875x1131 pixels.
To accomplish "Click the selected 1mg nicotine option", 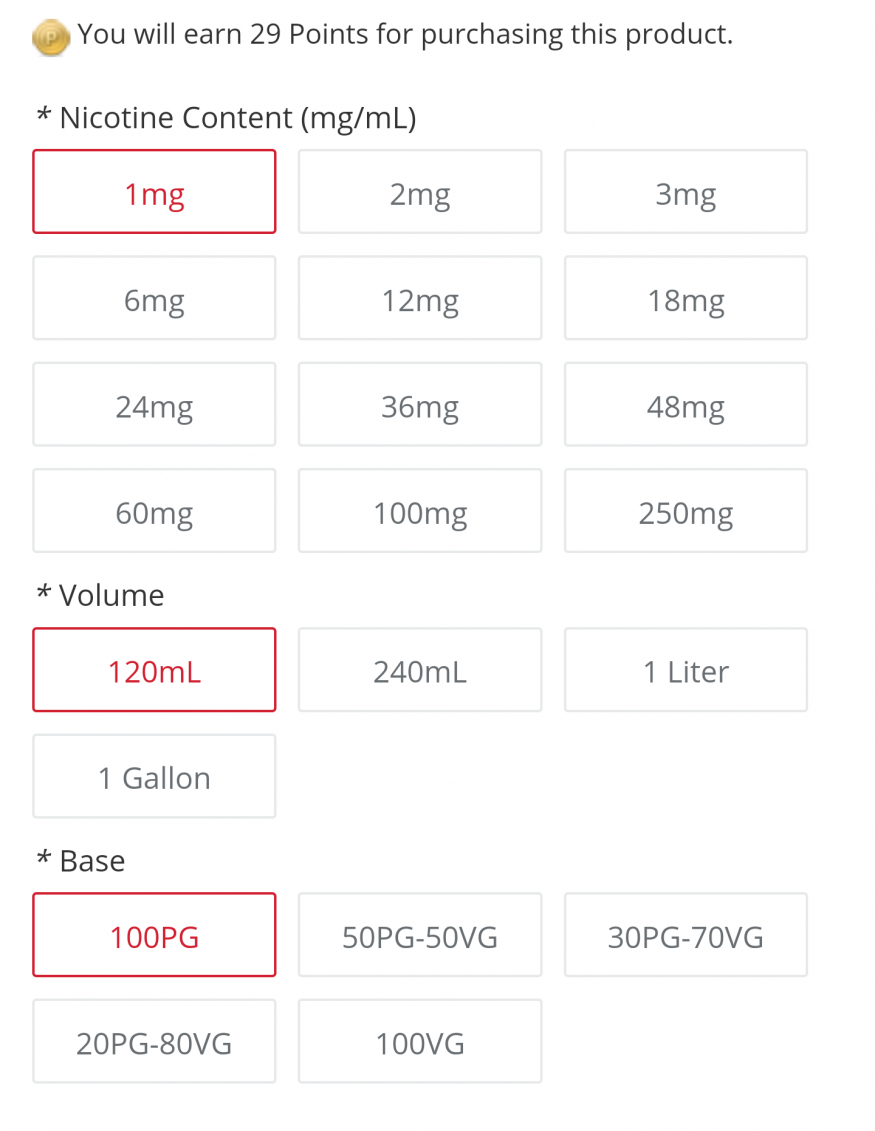I will coord(154,192).
